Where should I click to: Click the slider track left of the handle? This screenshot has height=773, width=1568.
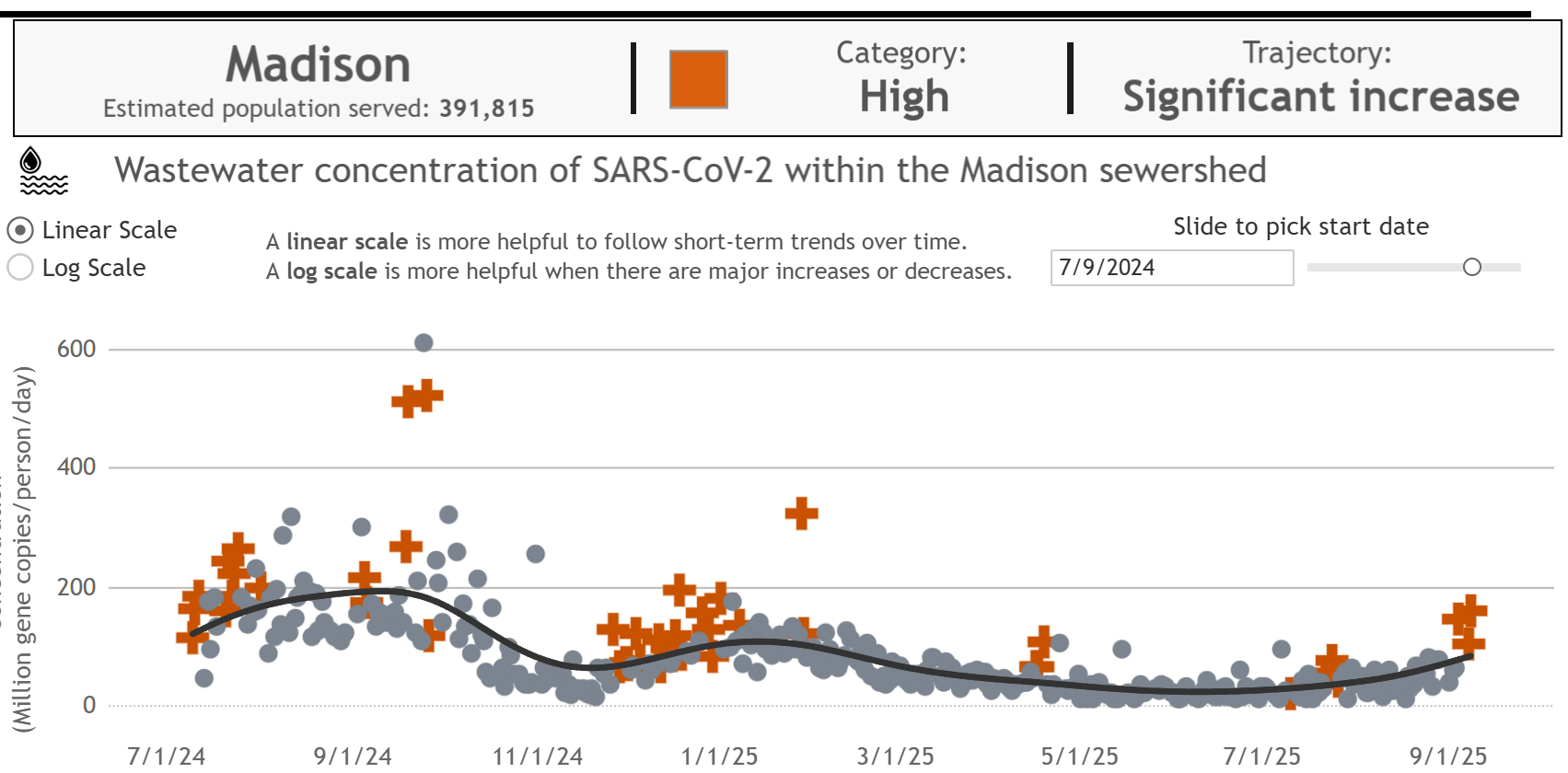point(1381,268)
